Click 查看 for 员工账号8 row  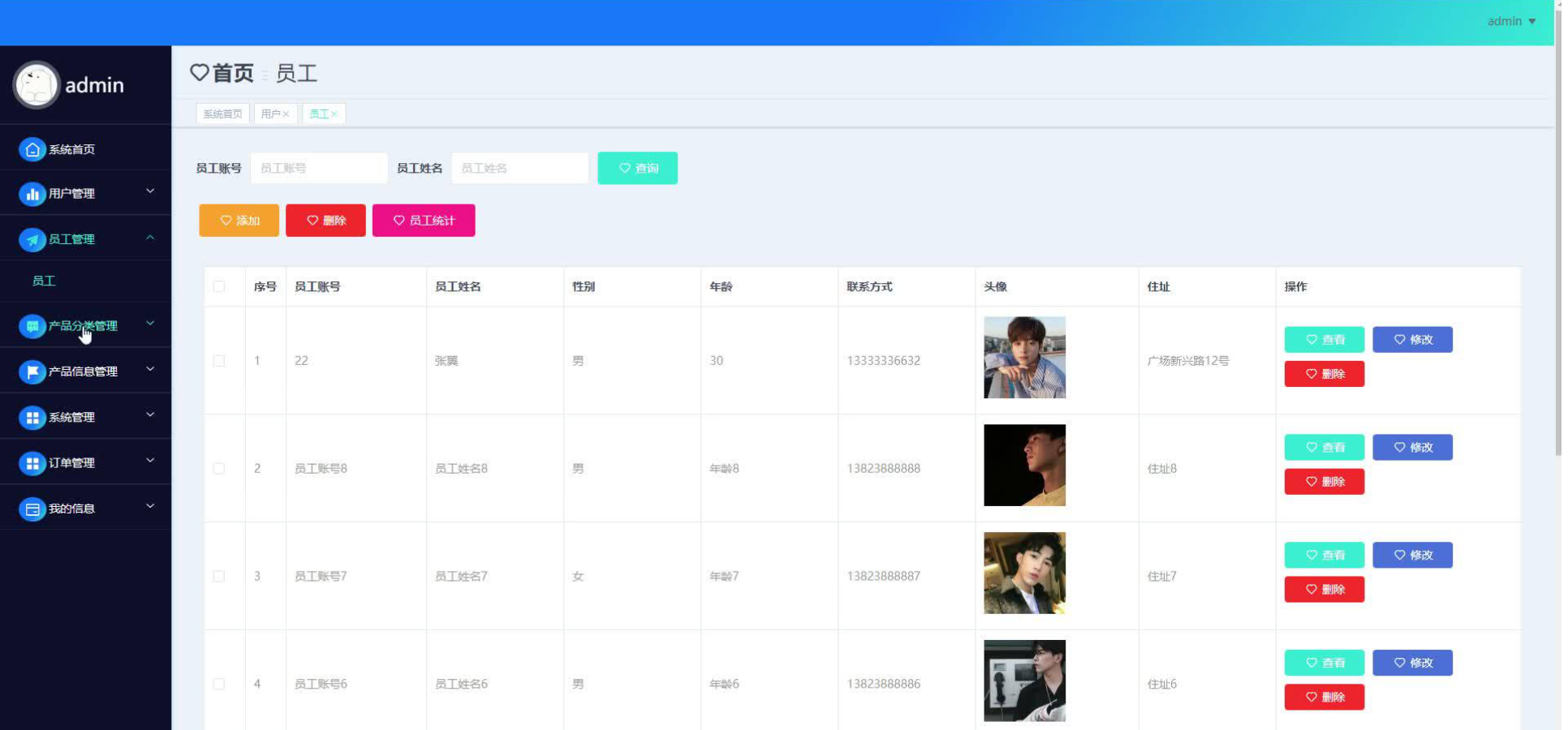[1325, 448]
